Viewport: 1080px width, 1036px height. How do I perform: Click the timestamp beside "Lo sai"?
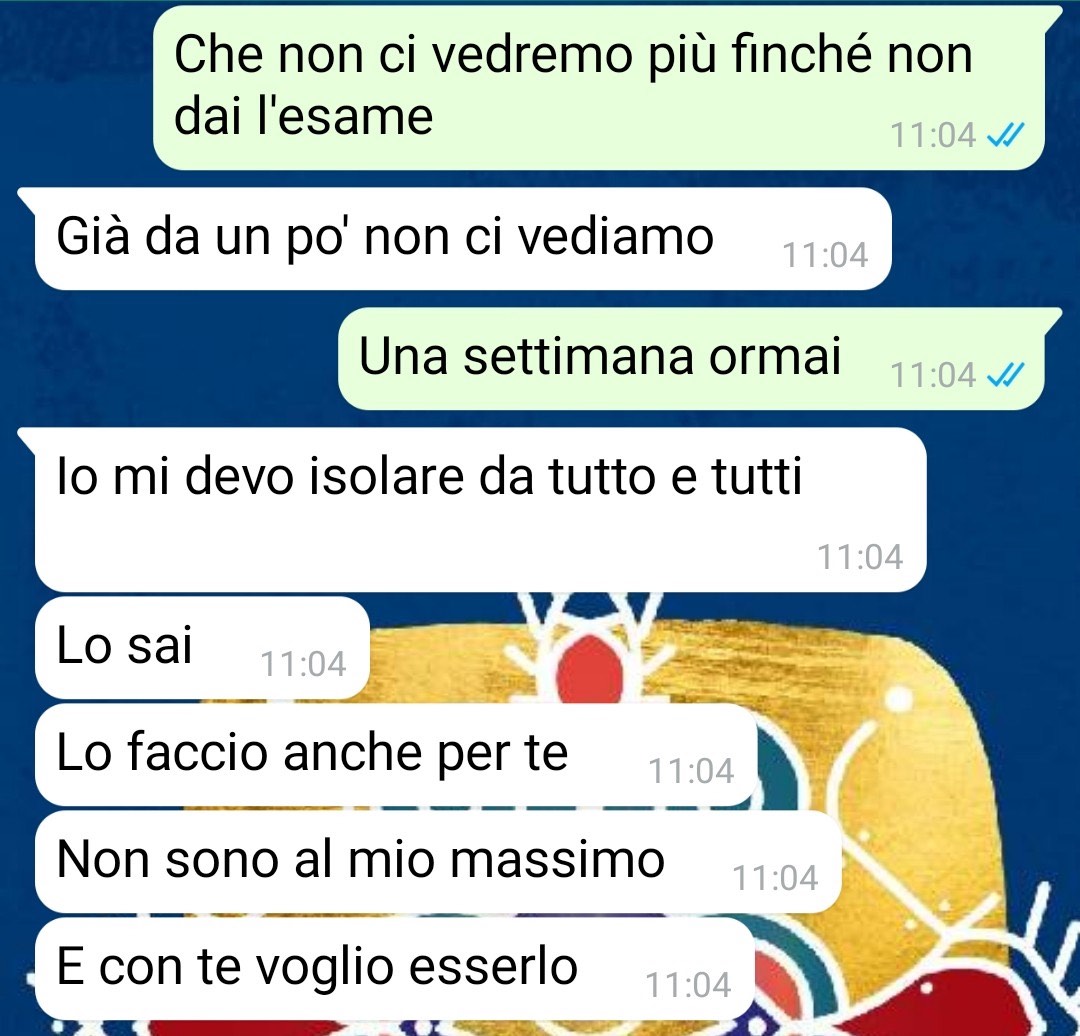click(303, 665)
